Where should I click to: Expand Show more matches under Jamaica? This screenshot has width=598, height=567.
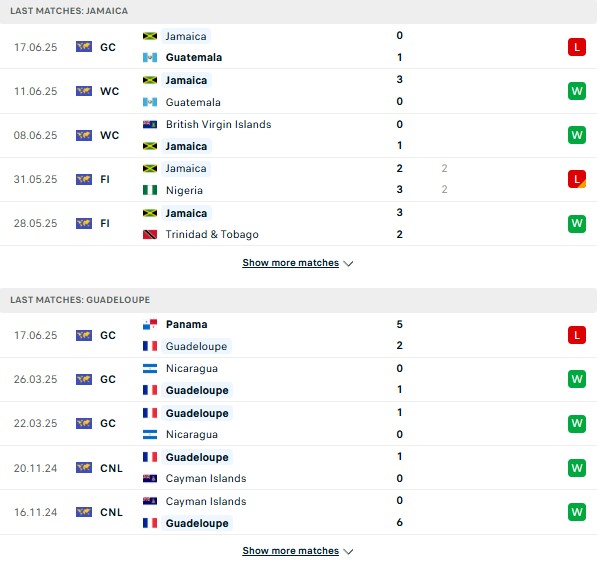point(291,263)
